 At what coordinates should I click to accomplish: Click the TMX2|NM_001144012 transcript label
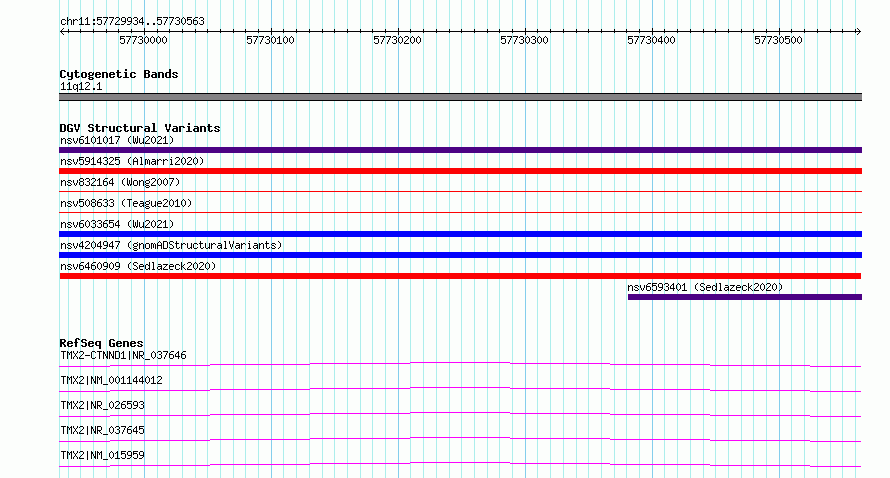[111, 380]
